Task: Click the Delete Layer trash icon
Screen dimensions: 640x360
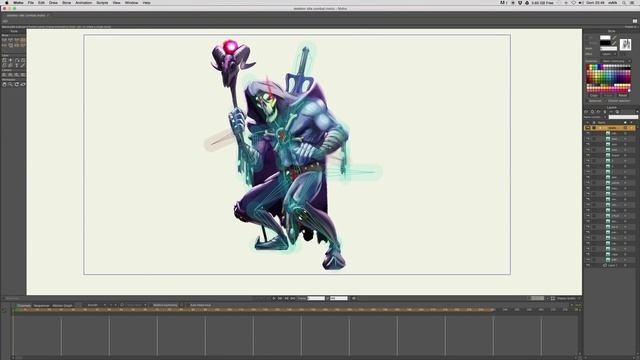Action: point(604,111)
